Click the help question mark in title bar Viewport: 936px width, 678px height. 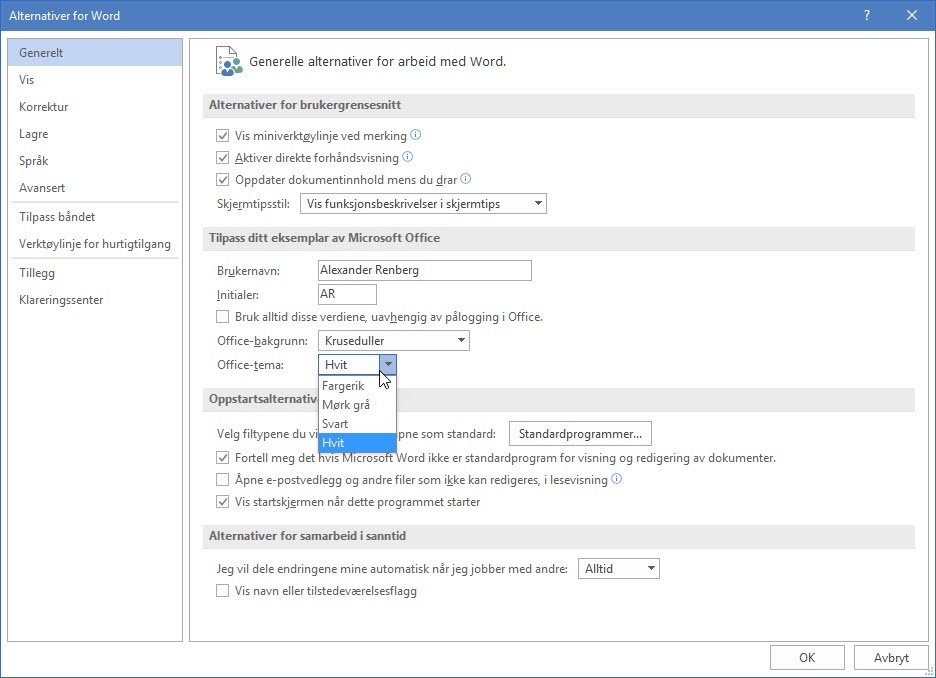click(x=866, y=15)
